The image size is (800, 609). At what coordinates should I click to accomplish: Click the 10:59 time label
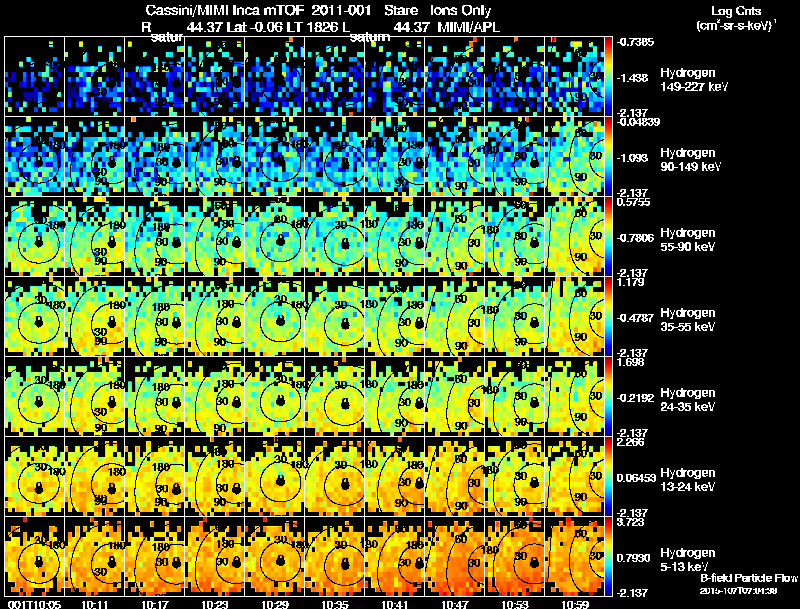click(576, 604)
